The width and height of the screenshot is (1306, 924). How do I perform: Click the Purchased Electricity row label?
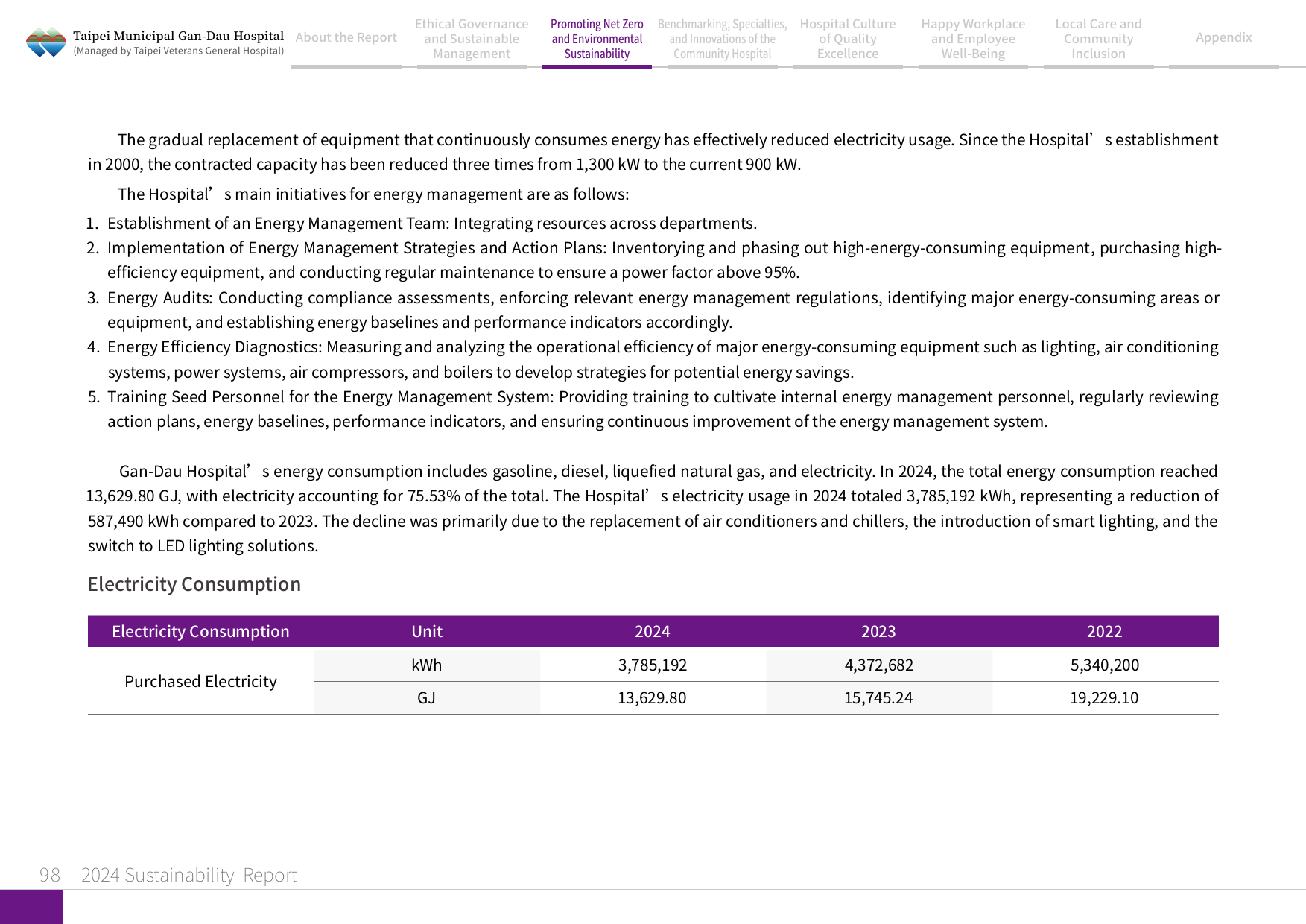point(200,681)
